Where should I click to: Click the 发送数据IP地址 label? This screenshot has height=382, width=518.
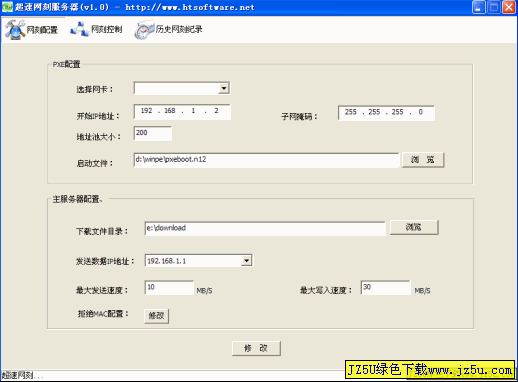pyautogui.click(x=105, y=261)
